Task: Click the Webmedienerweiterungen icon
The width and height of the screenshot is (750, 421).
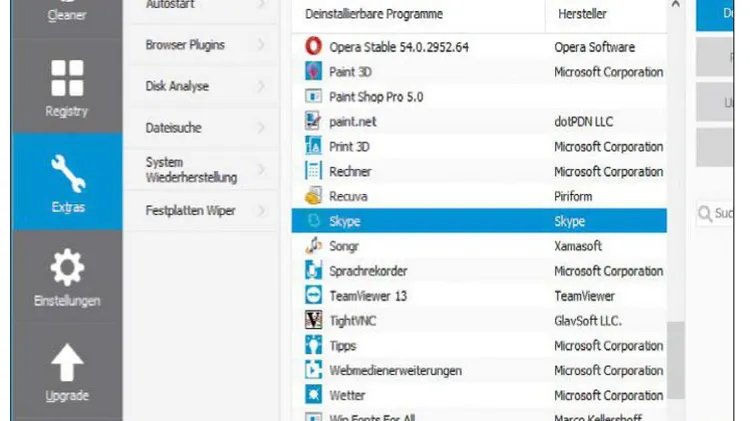Action: [x=313, y=370]
